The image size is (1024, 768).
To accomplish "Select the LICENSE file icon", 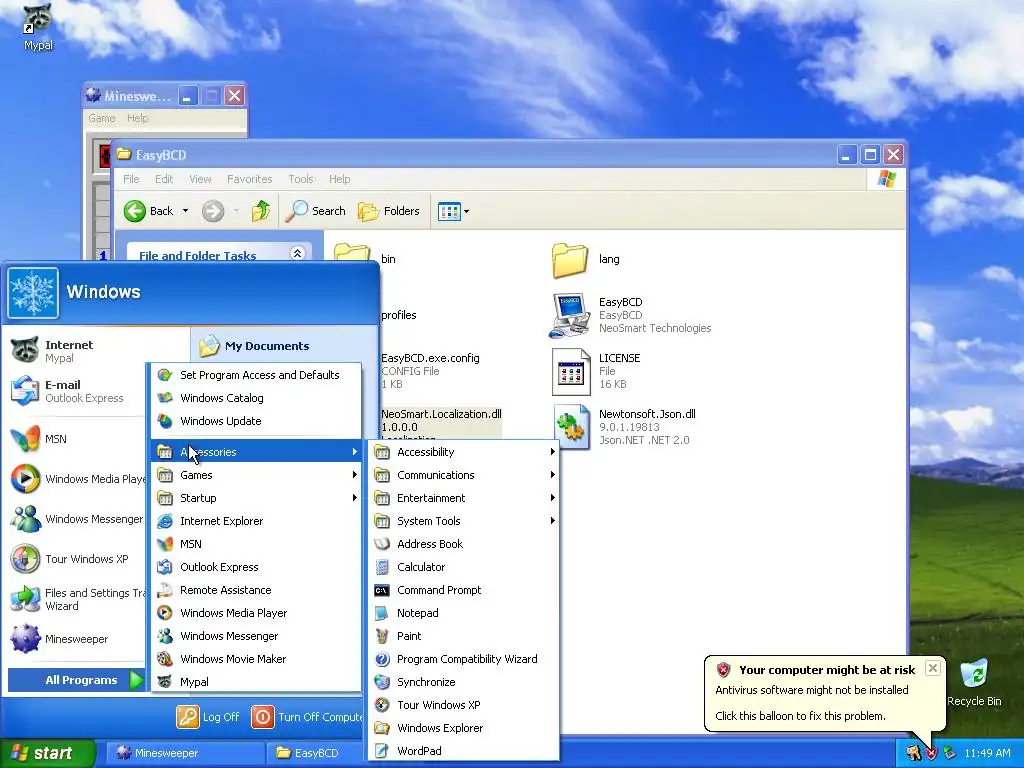I will click(571, 372).
